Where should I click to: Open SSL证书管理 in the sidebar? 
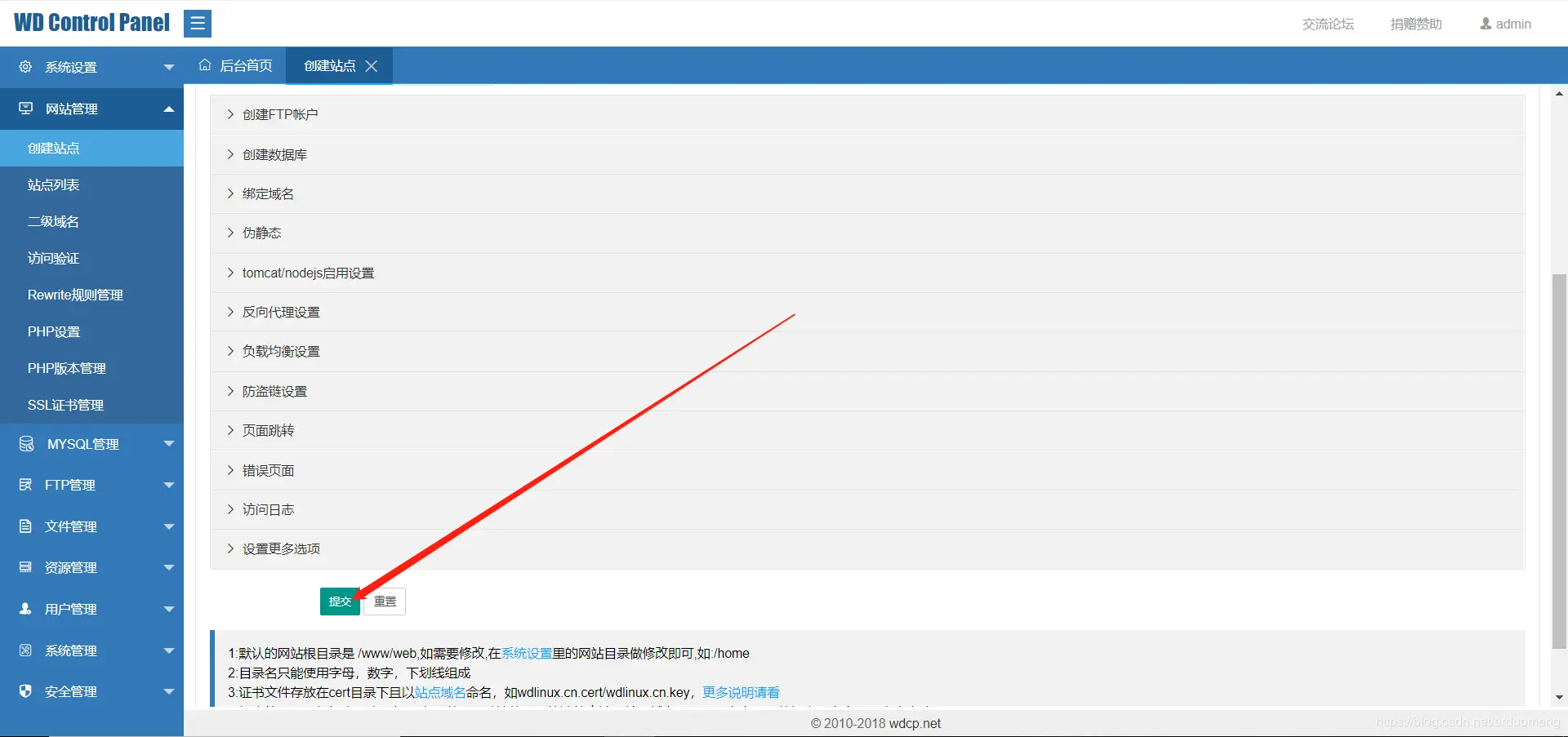91,405
